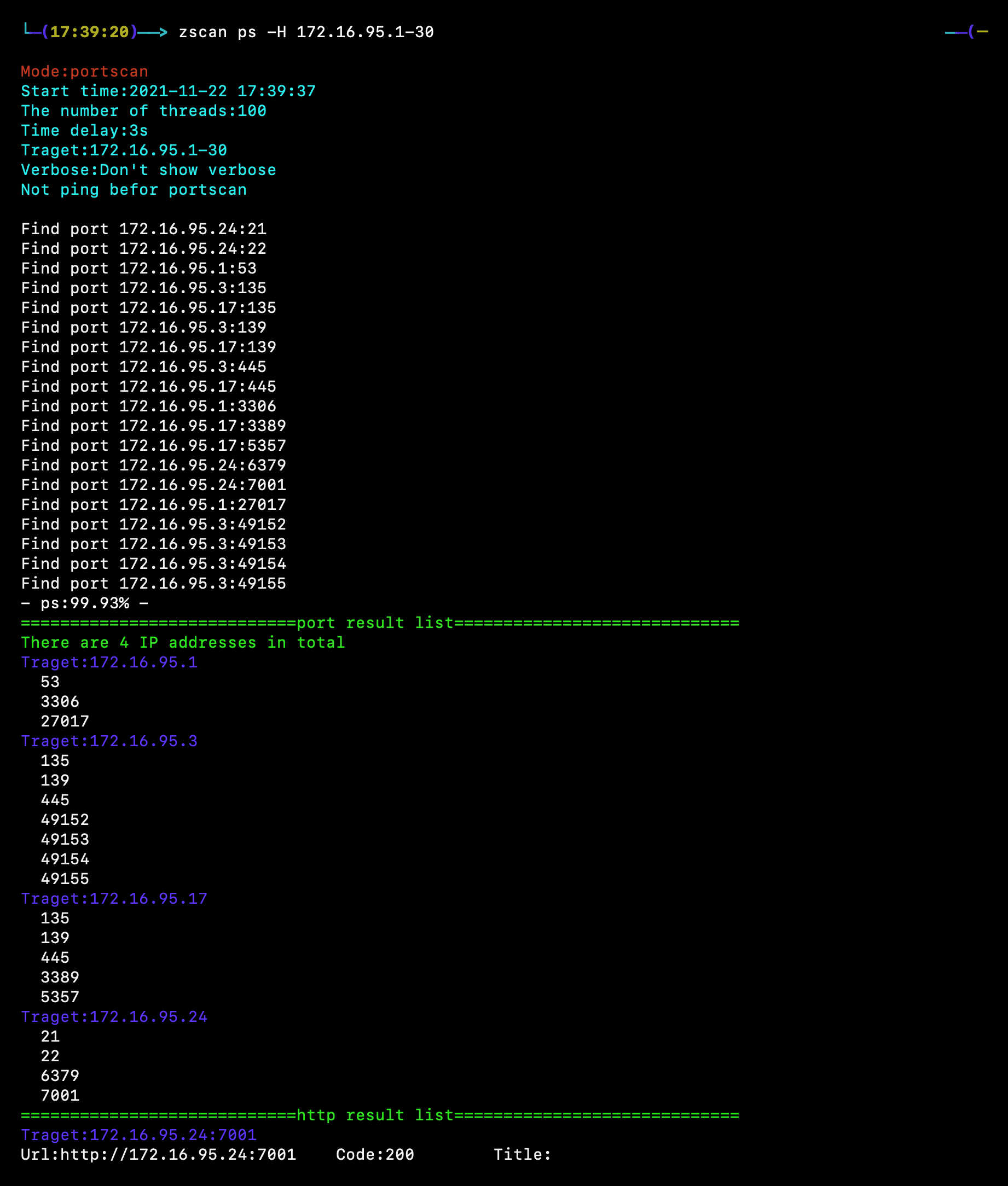Click 'Find port 172.16.95.3:445' line

143,367
